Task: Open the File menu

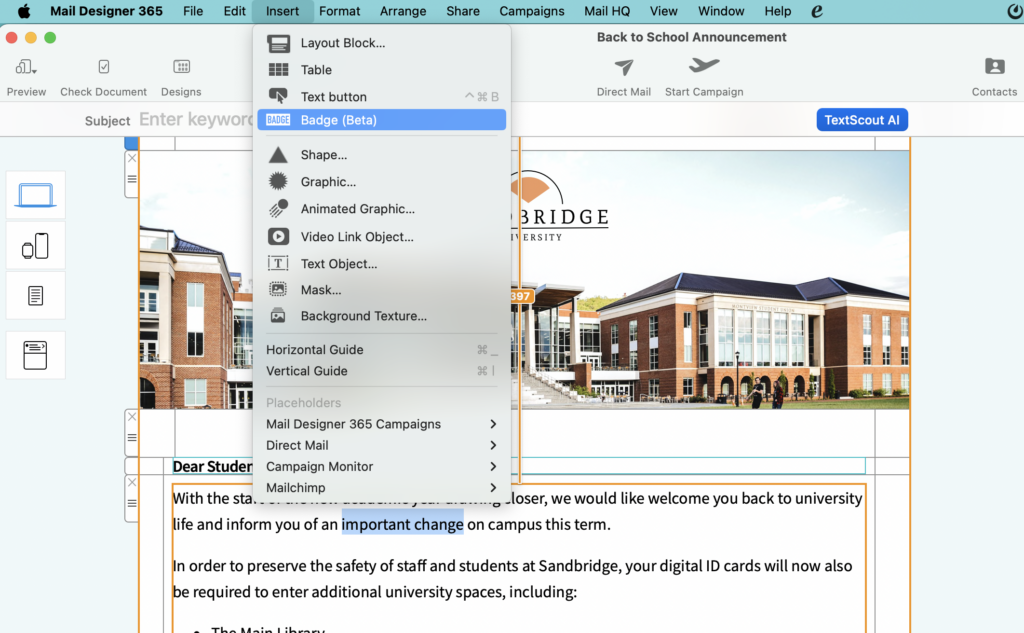Action: (193, 11)
